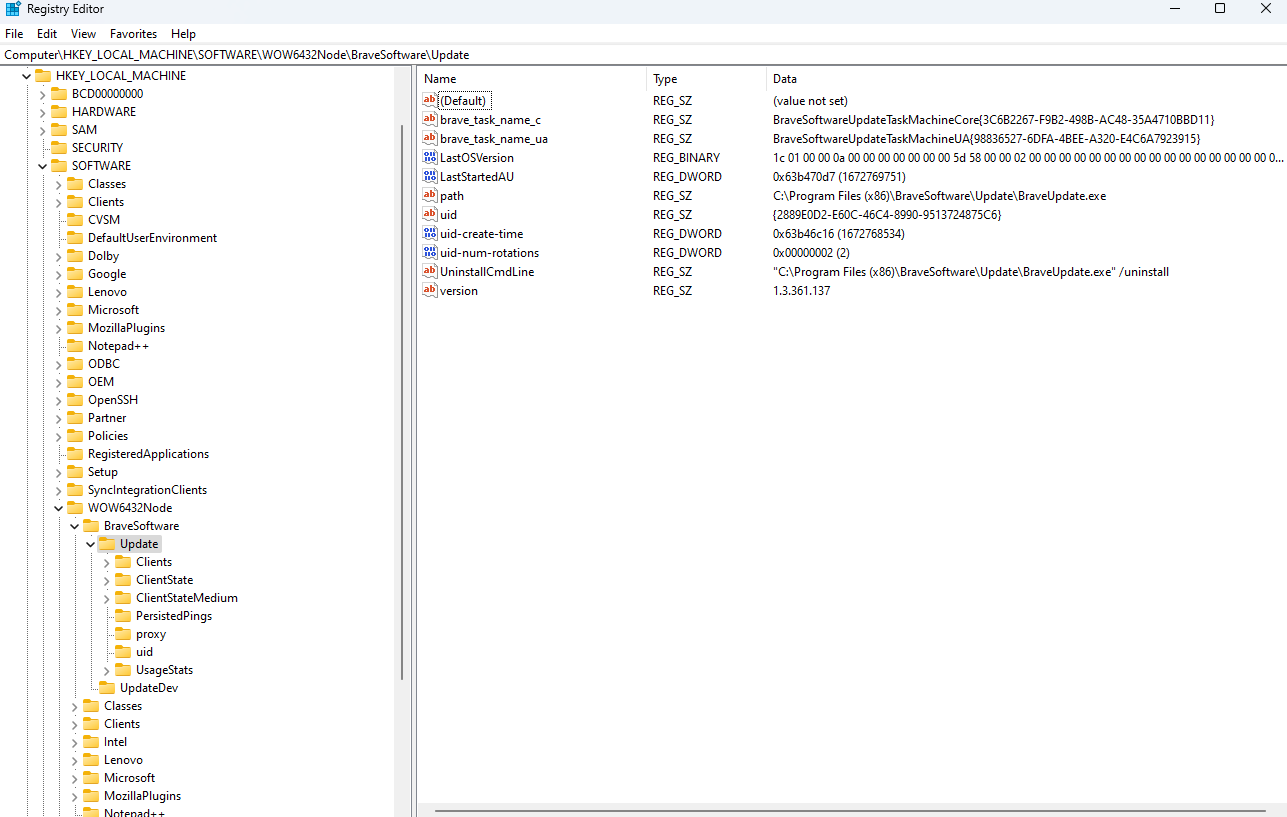Select the SyncIntegrationClients key
The width and height of the screenshot is (1287, 817).
click(147, 490)
